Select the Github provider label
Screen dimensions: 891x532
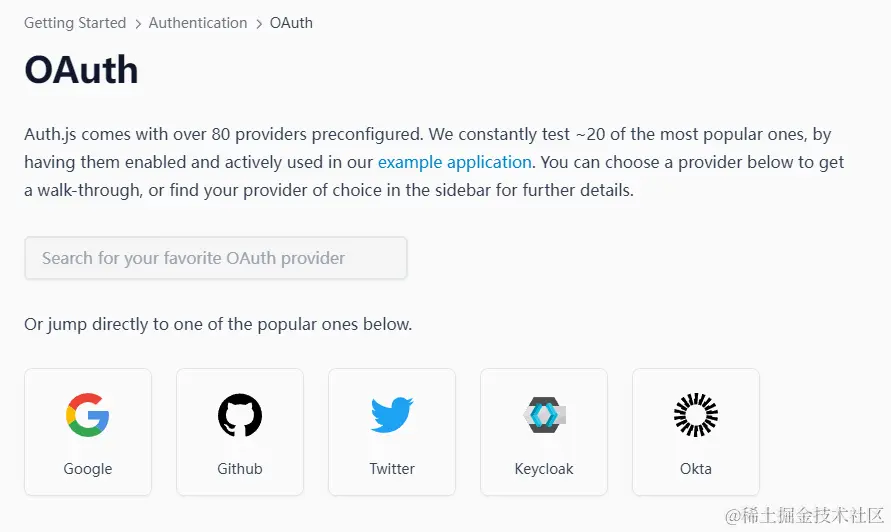(x=240, y=468)
